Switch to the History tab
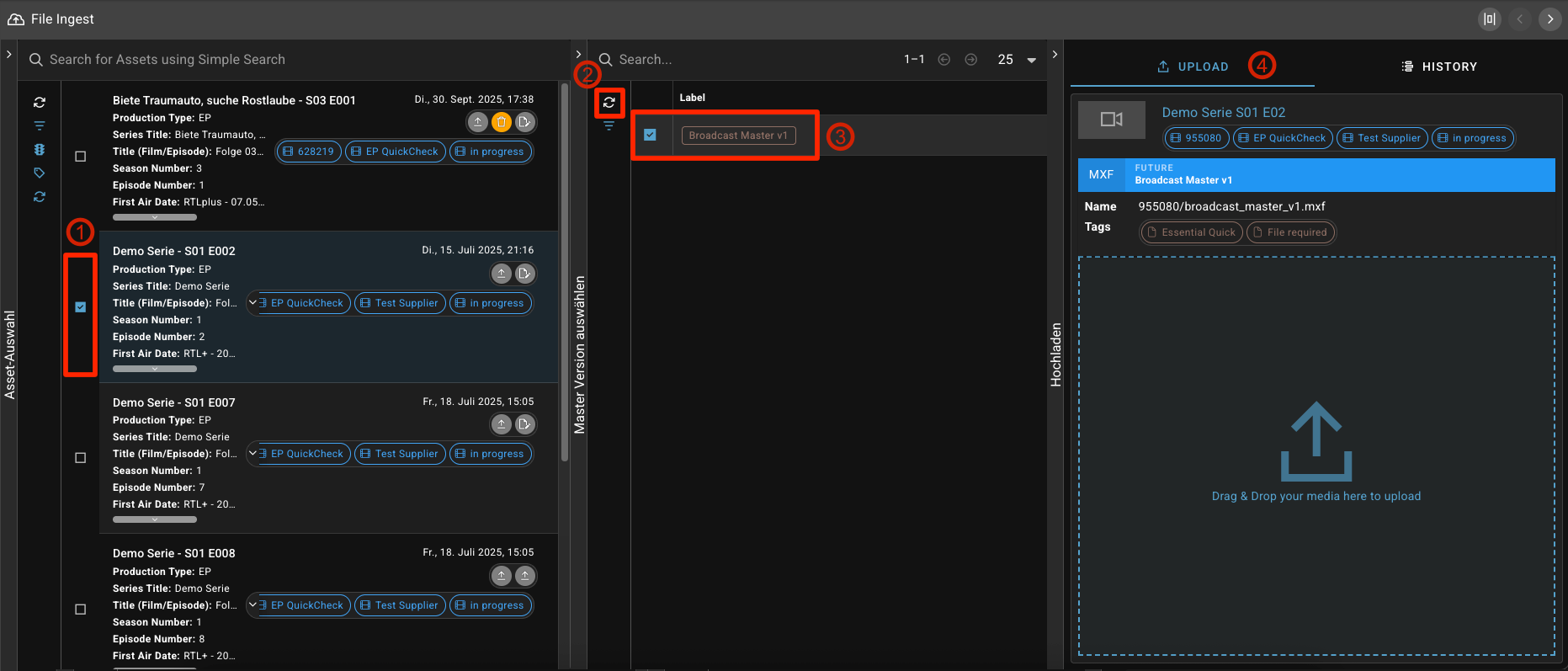The image size is (1568, 671). [x=1439, y=67]
